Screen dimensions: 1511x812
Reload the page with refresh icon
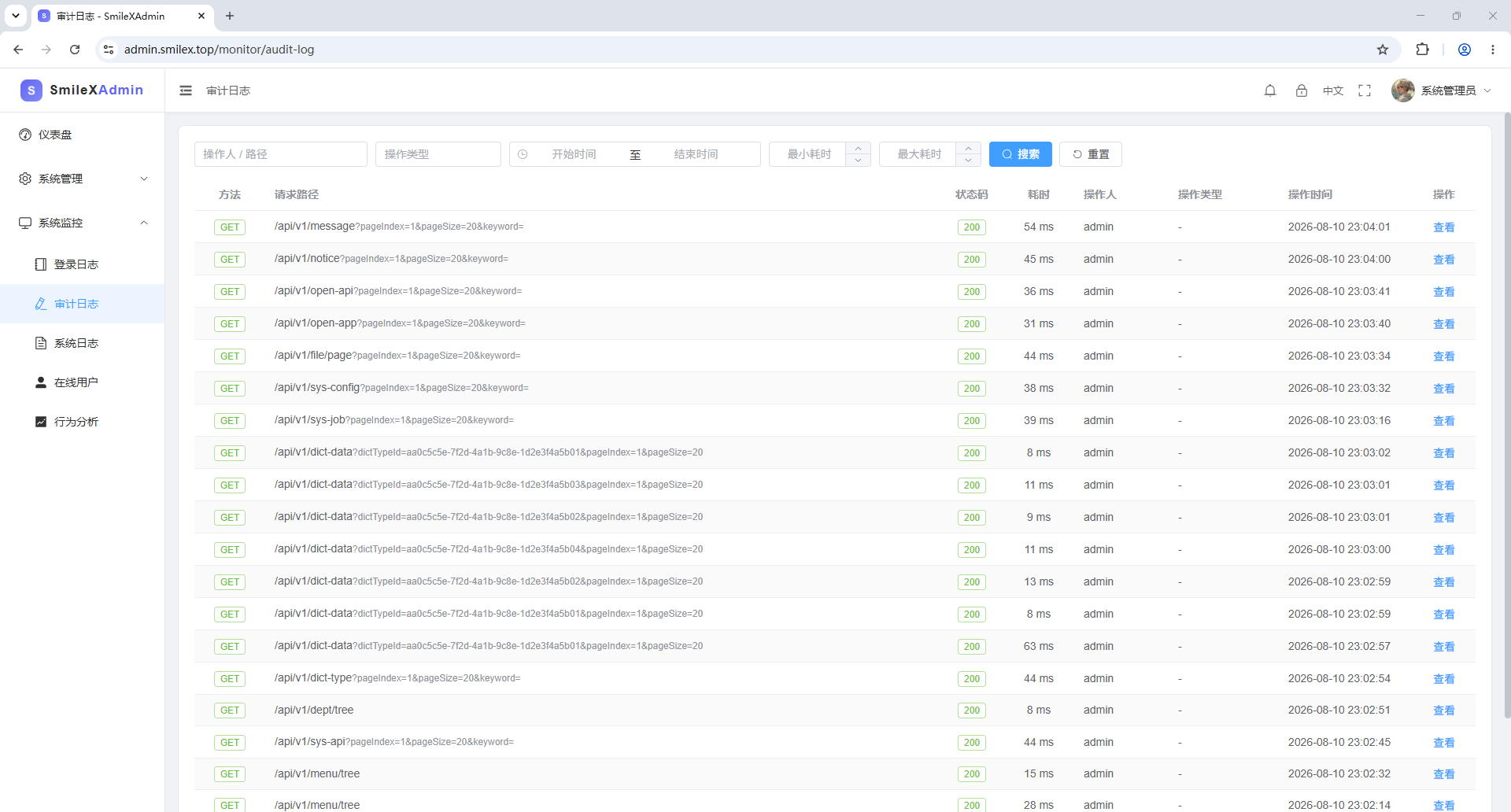click(75, 50)
